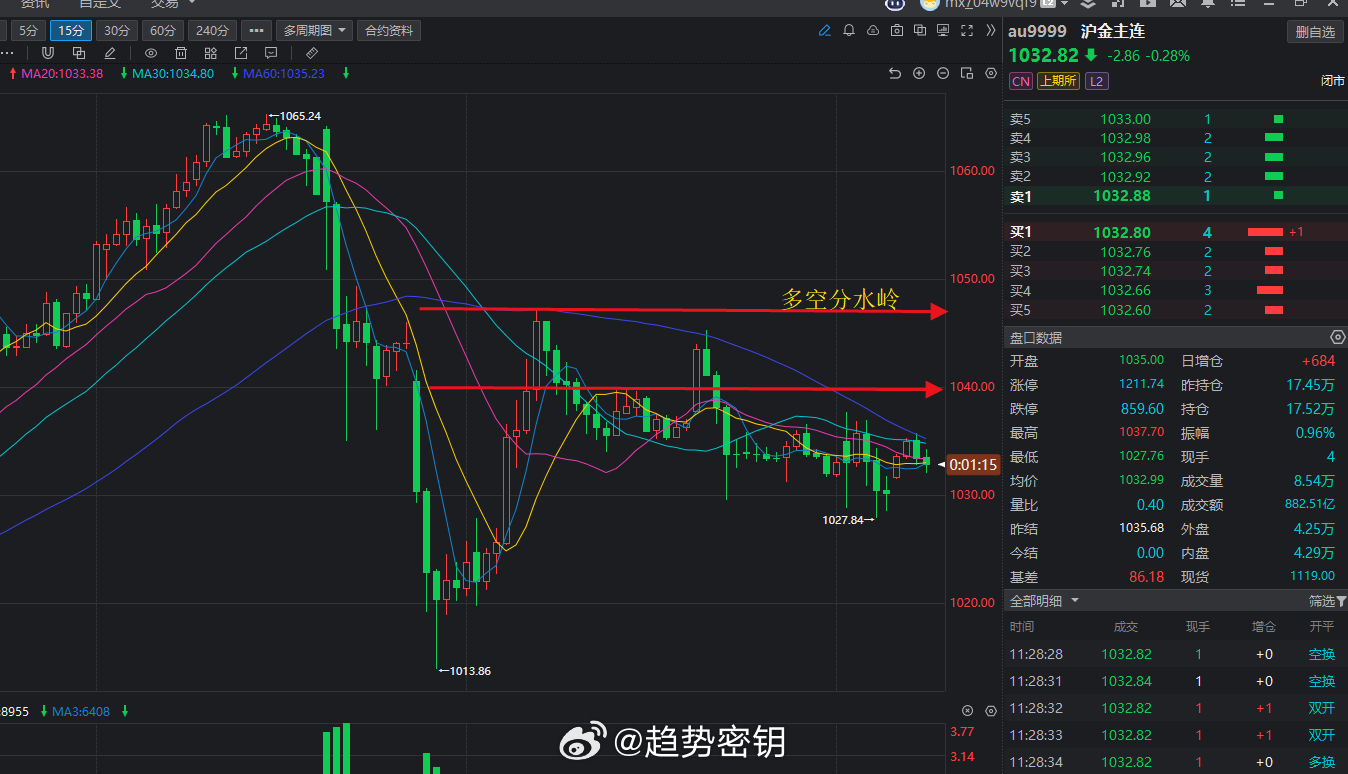Click the volume pane settings icon
Viewport: 1348px width, 774px height.
coord(991,711)
